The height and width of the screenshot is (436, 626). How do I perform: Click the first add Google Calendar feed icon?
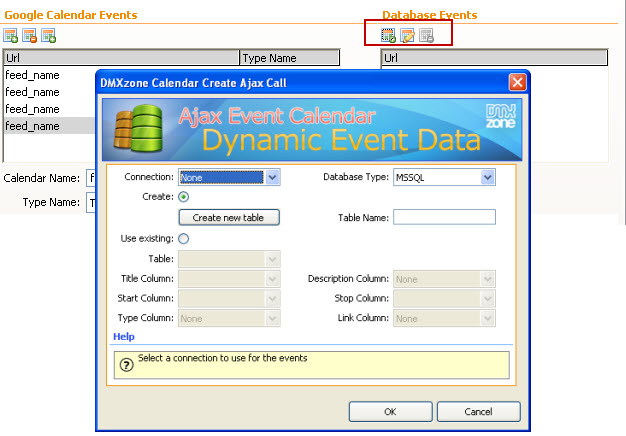(11, 36)
